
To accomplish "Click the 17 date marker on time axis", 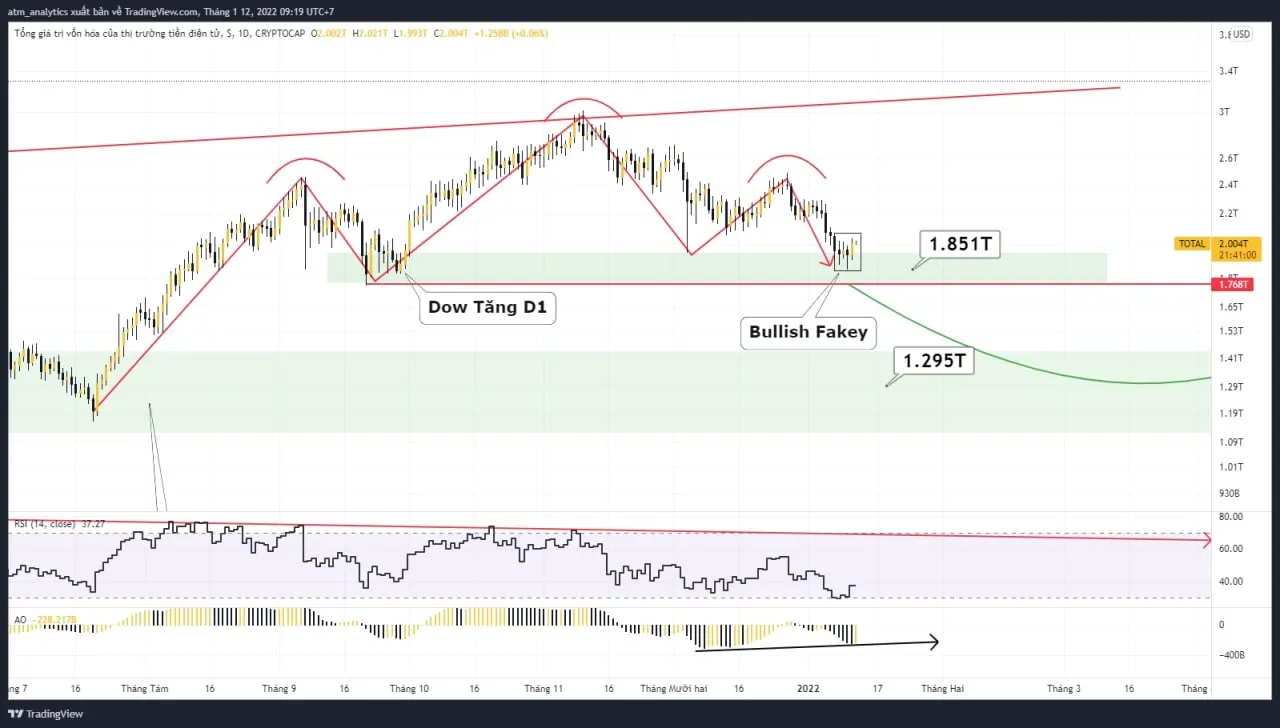I will 877,688.
